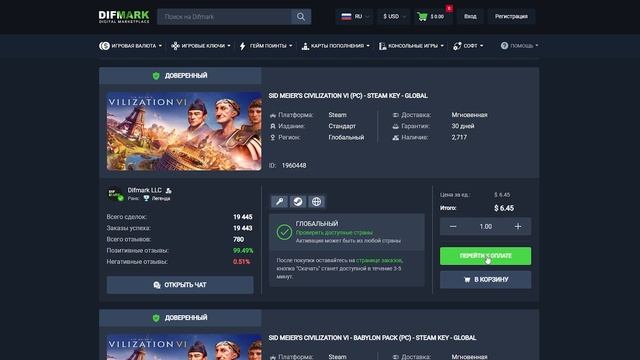Click the 0.51% negative reviews value
Screen dimensions: 640x360
coord(242,262)
